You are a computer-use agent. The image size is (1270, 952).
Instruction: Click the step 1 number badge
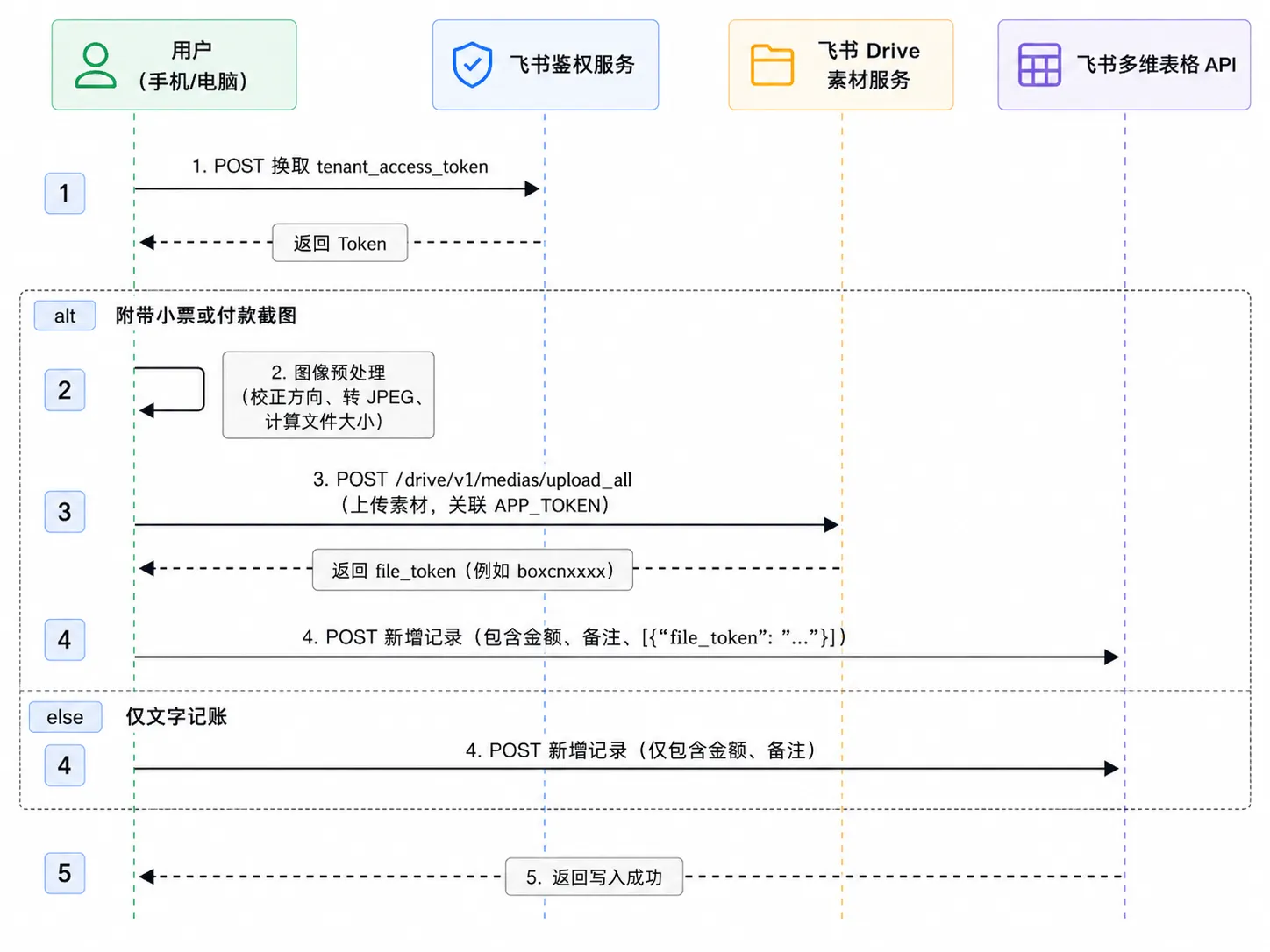point(65,193)
